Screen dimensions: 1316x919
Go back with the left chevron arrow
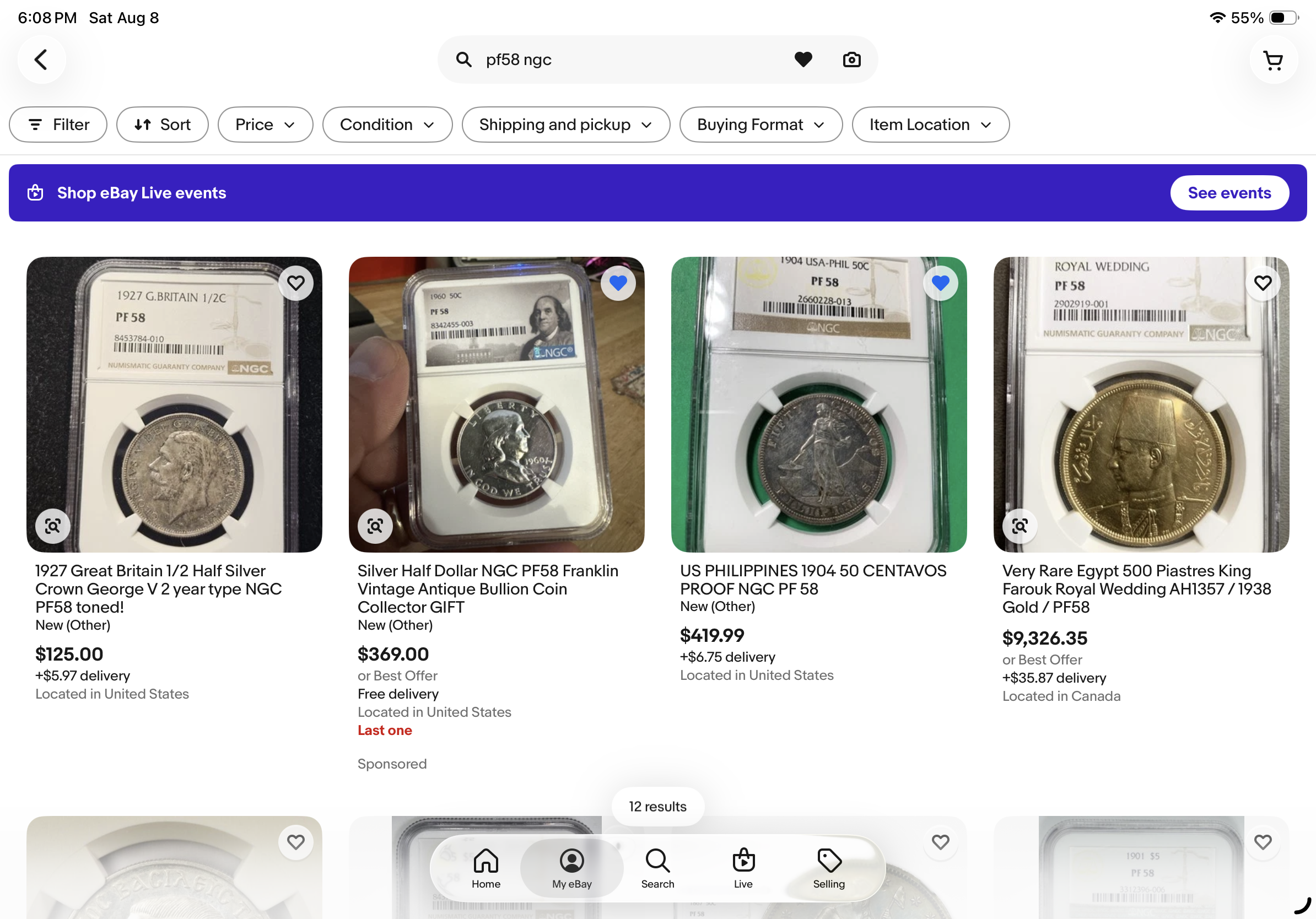[x=41, y=60]
